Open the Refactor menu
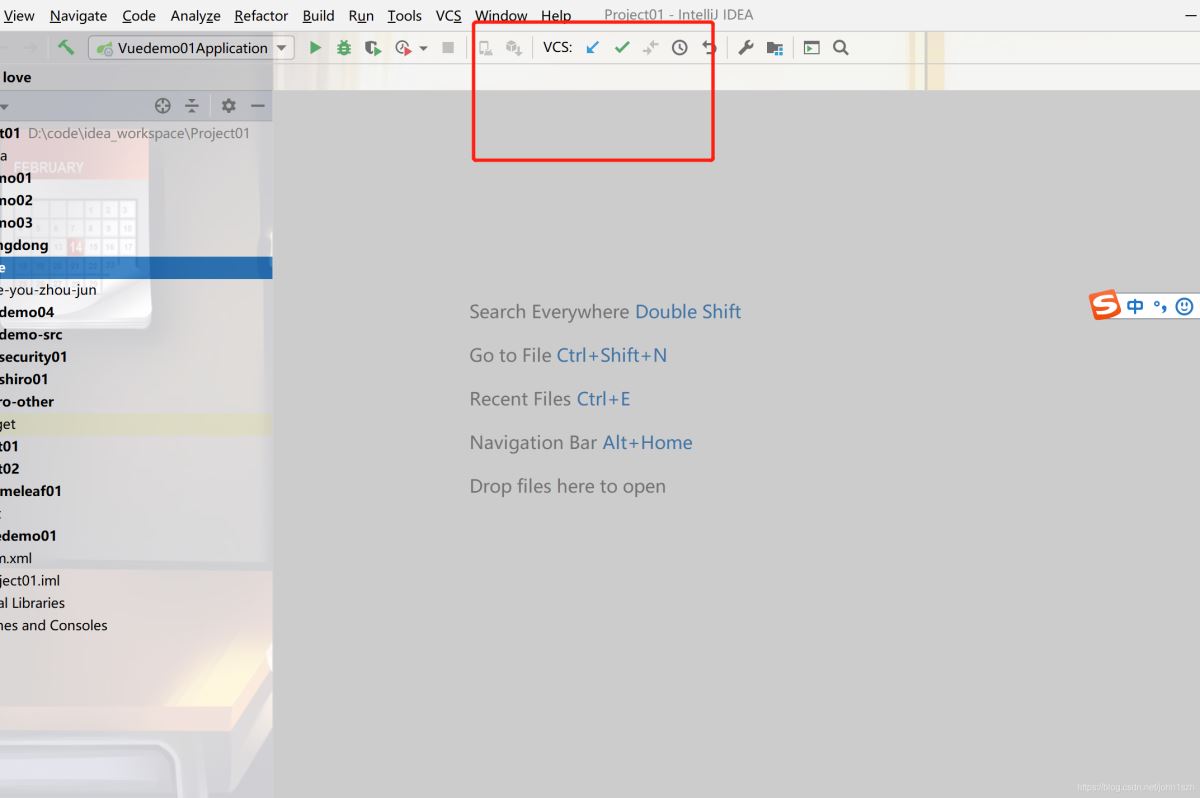This screenshot has height=798, width=1200. click(261, 15)
